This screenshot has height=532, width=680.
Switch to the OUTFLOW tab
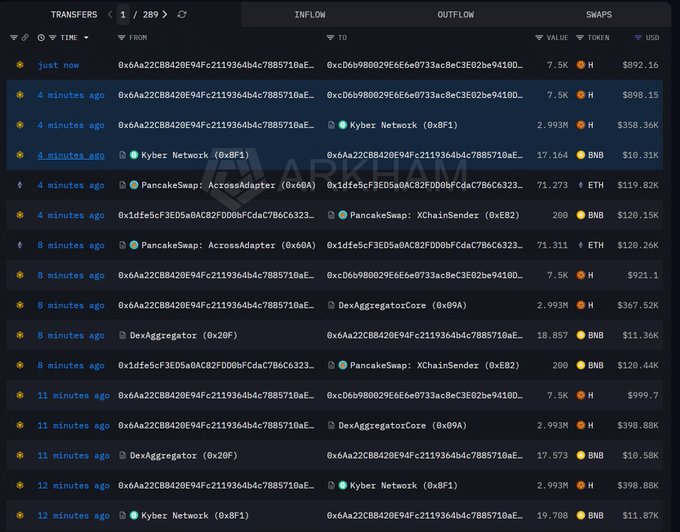(456, 15)
